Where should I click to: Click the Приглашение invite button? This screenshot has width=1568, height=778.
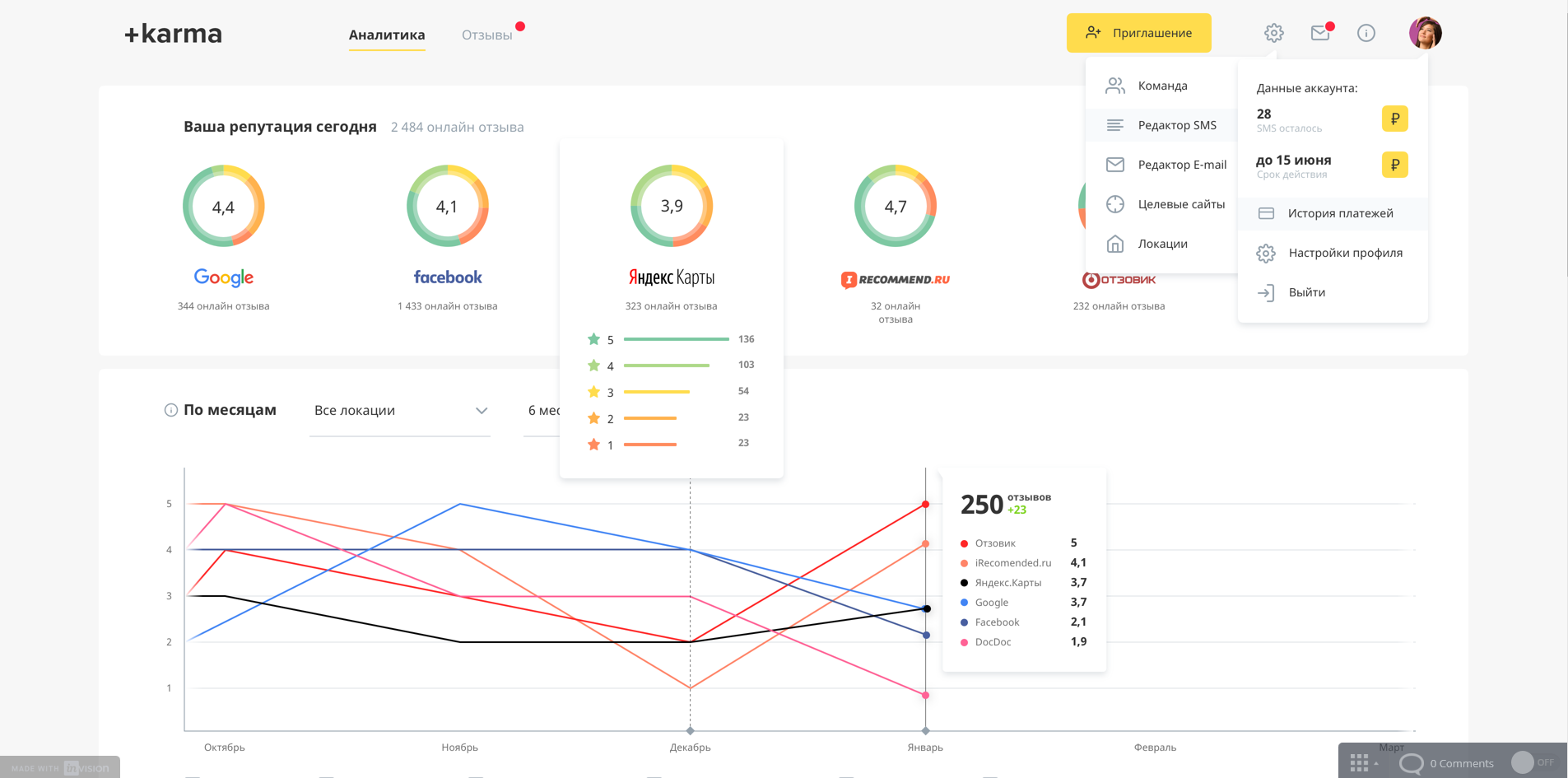(1139, 33)
